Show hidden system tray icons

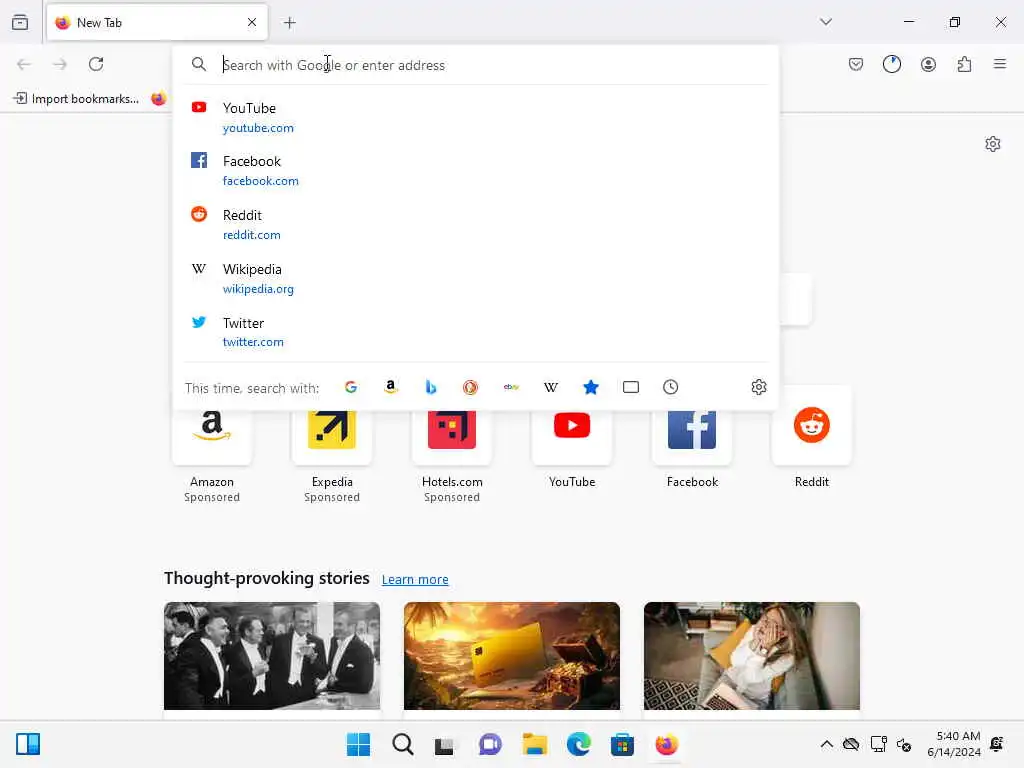pos(827,744)
